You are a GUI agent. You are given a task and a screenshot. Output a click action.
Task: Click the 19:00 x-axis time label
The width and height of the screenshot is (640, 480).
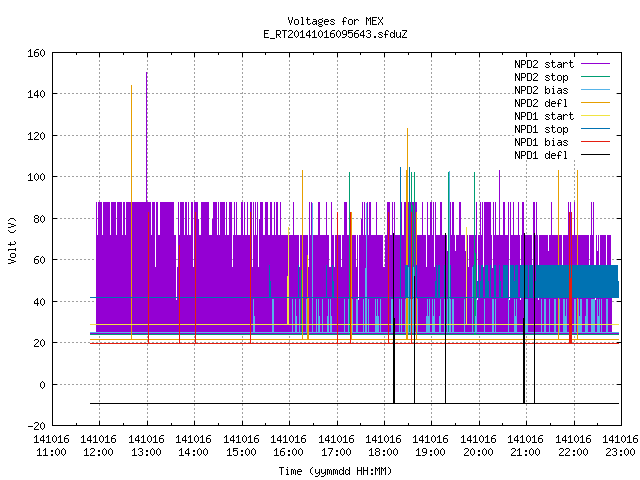(x=431, y=453)
